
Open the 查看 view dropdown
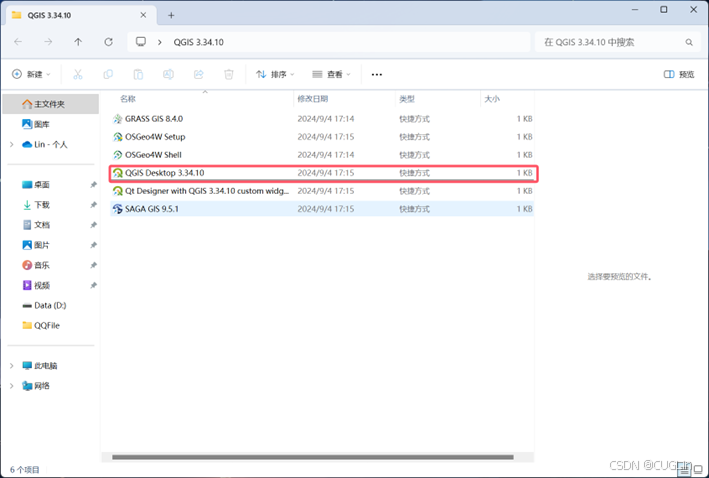pyautogui.click(x=331, y=74)
